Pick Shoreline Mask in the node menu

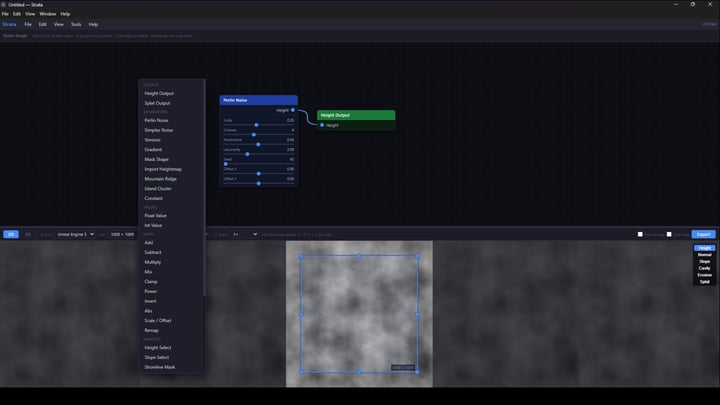(x=171, y=367)
